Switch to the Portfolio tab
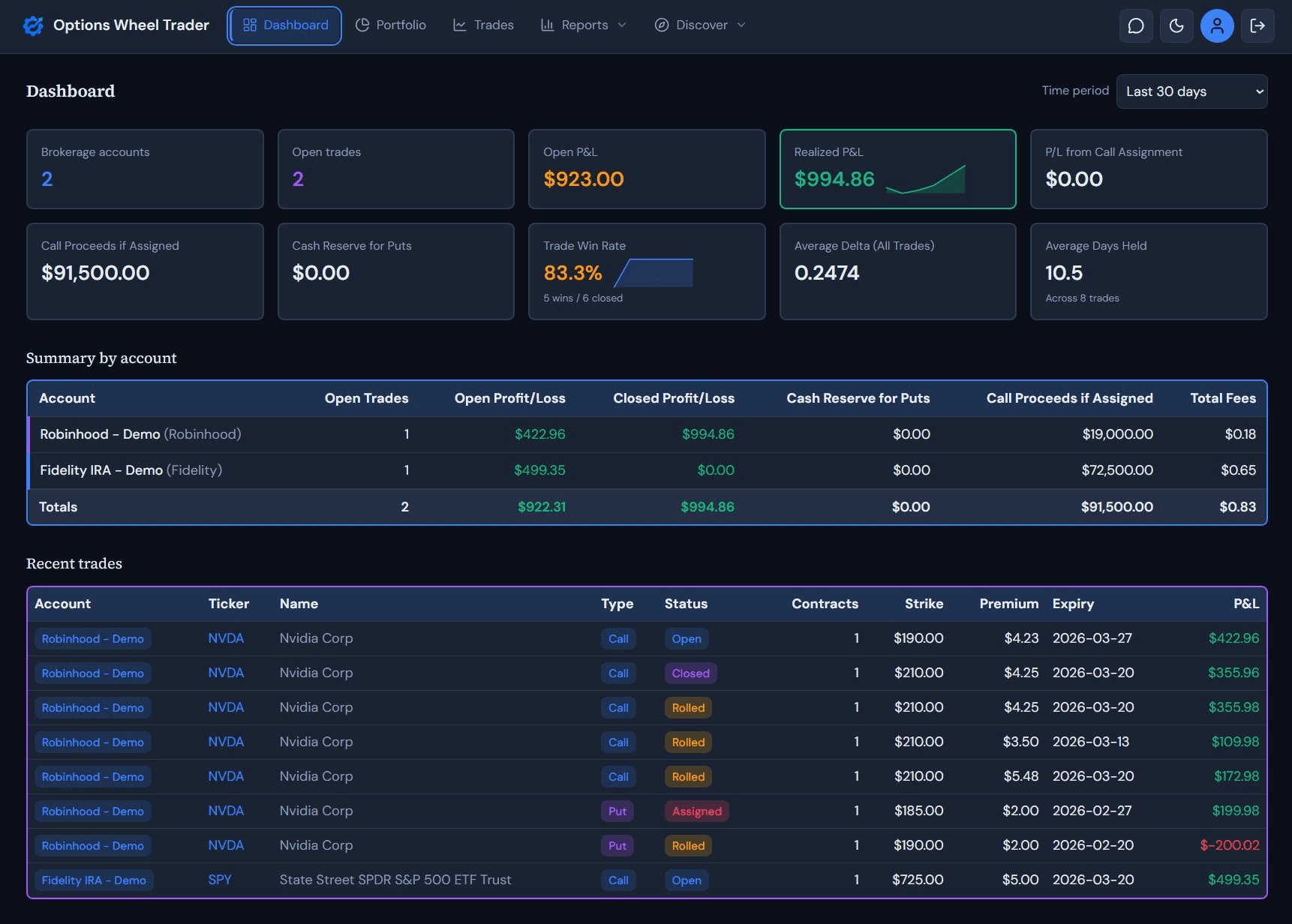 point(391,25)
